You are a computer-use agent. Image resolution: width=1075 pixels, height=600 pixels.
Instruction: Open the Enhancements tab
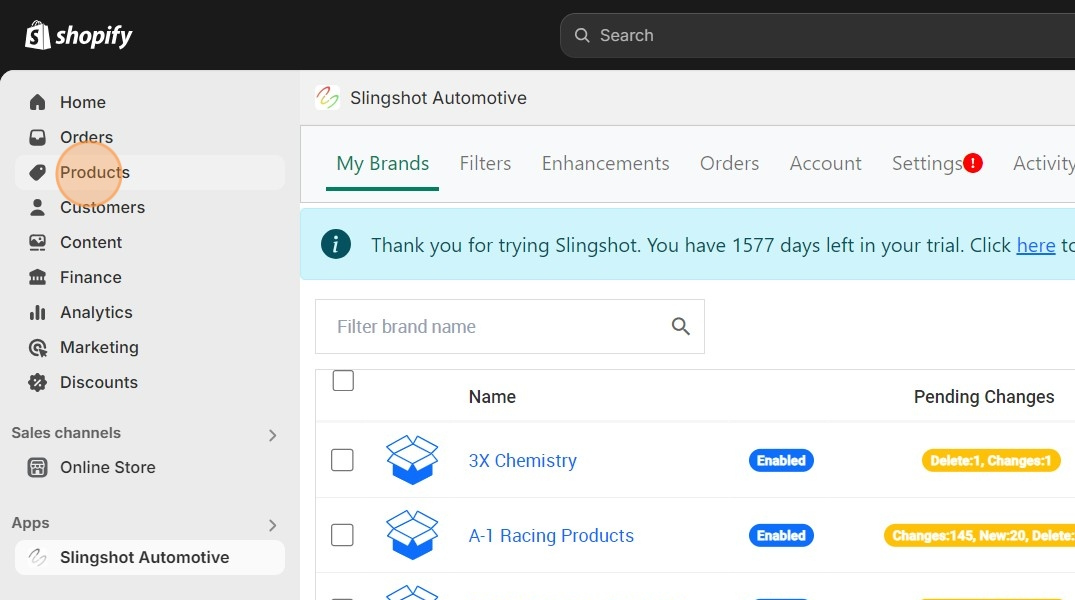pyautogui.click(x=605, y=163)
